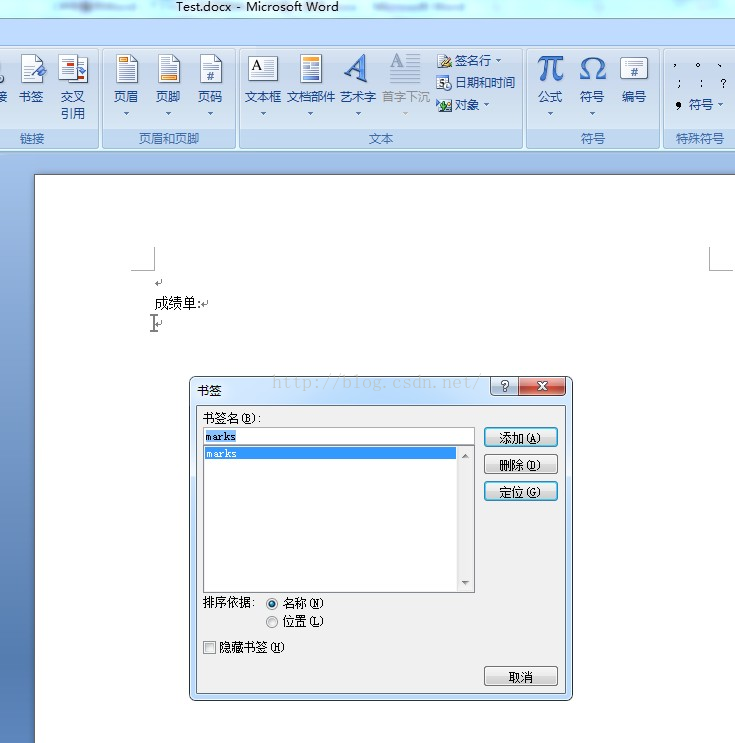Expand the 页眉 dropdown arrow
The image size is (735, 743).
(126, 114)
